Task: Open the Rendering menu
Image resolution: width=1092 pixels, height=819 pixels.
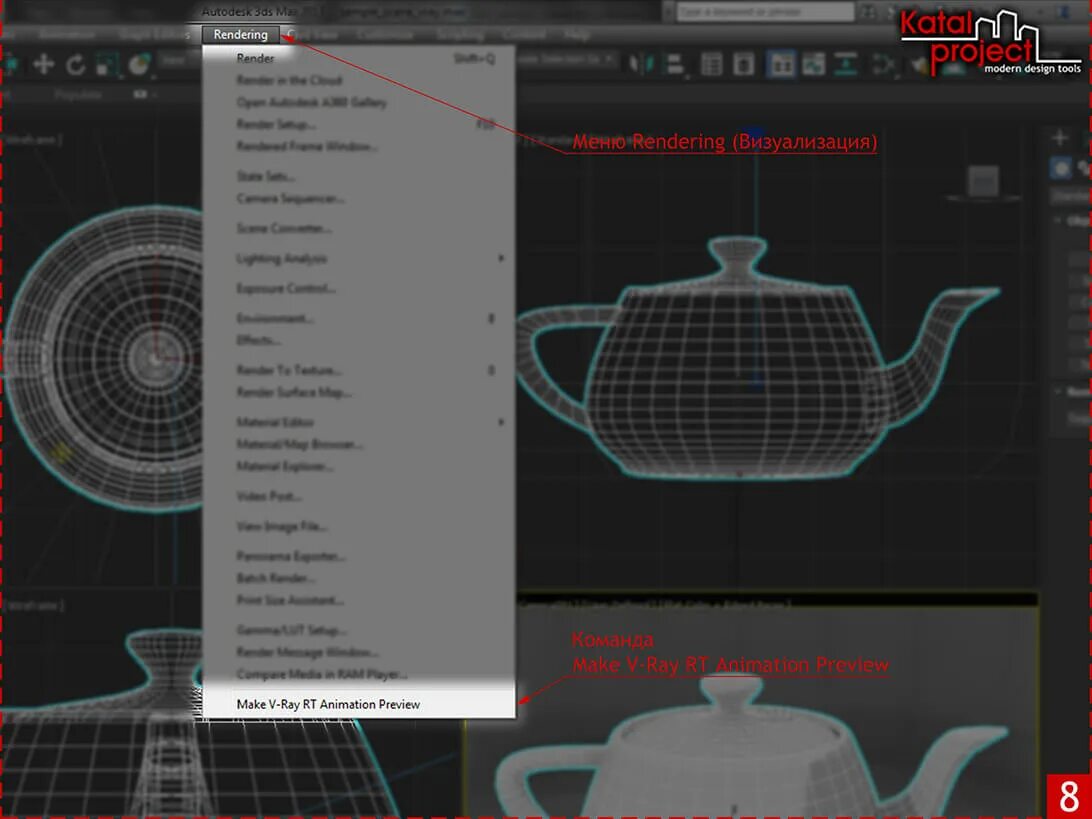Action: (240, 35)
